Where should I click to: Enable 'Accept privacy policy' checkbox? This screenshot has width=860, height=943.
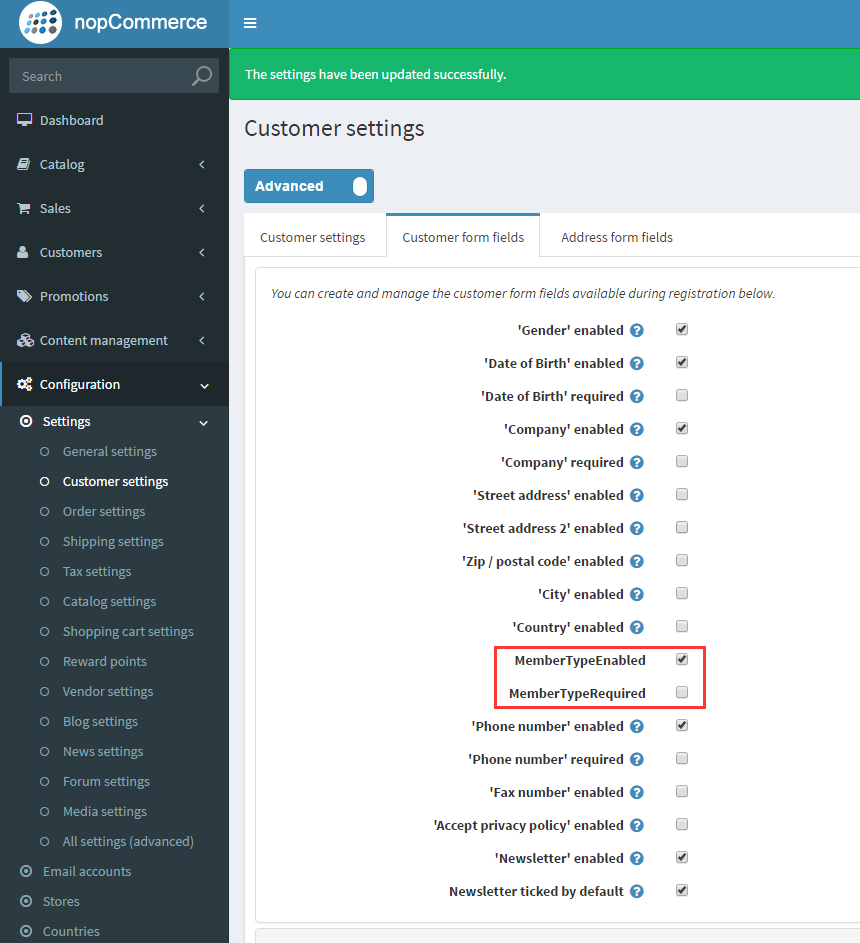[x=681, y=825]
